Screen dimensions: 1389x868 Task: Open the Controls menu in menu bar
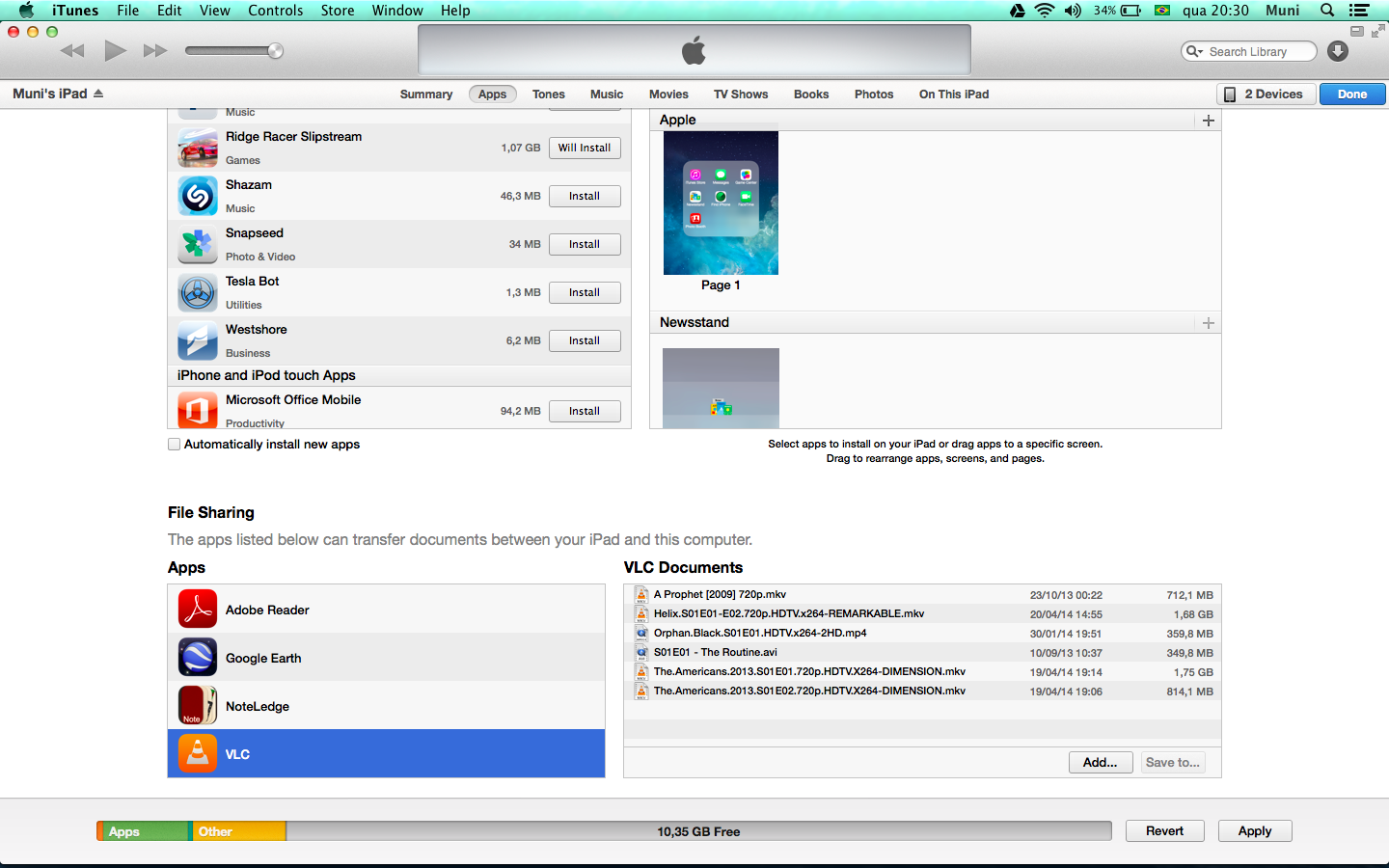276,11
